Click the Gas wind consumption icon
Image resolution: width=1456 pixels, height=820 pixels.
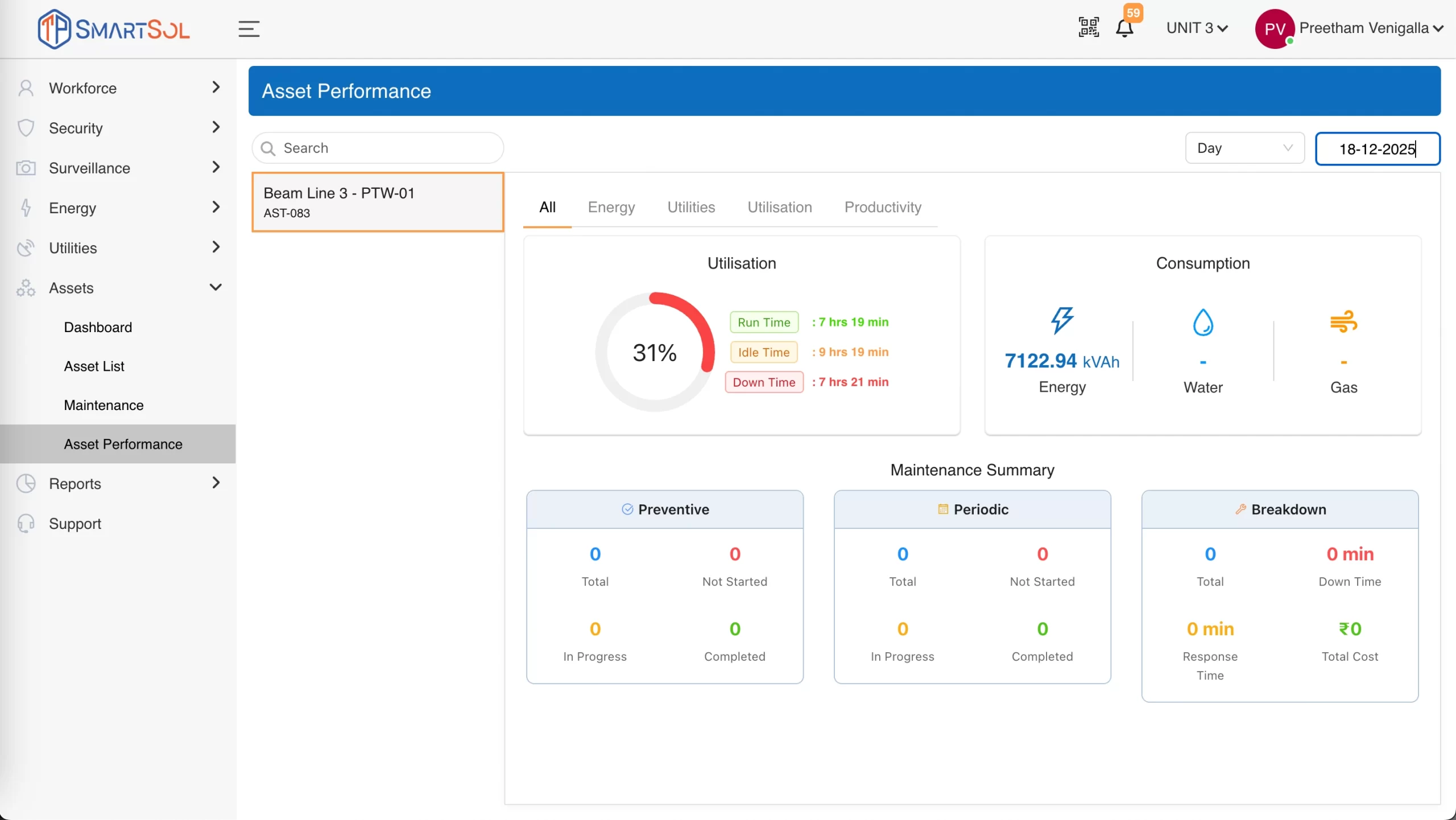tap(1343, 322)
